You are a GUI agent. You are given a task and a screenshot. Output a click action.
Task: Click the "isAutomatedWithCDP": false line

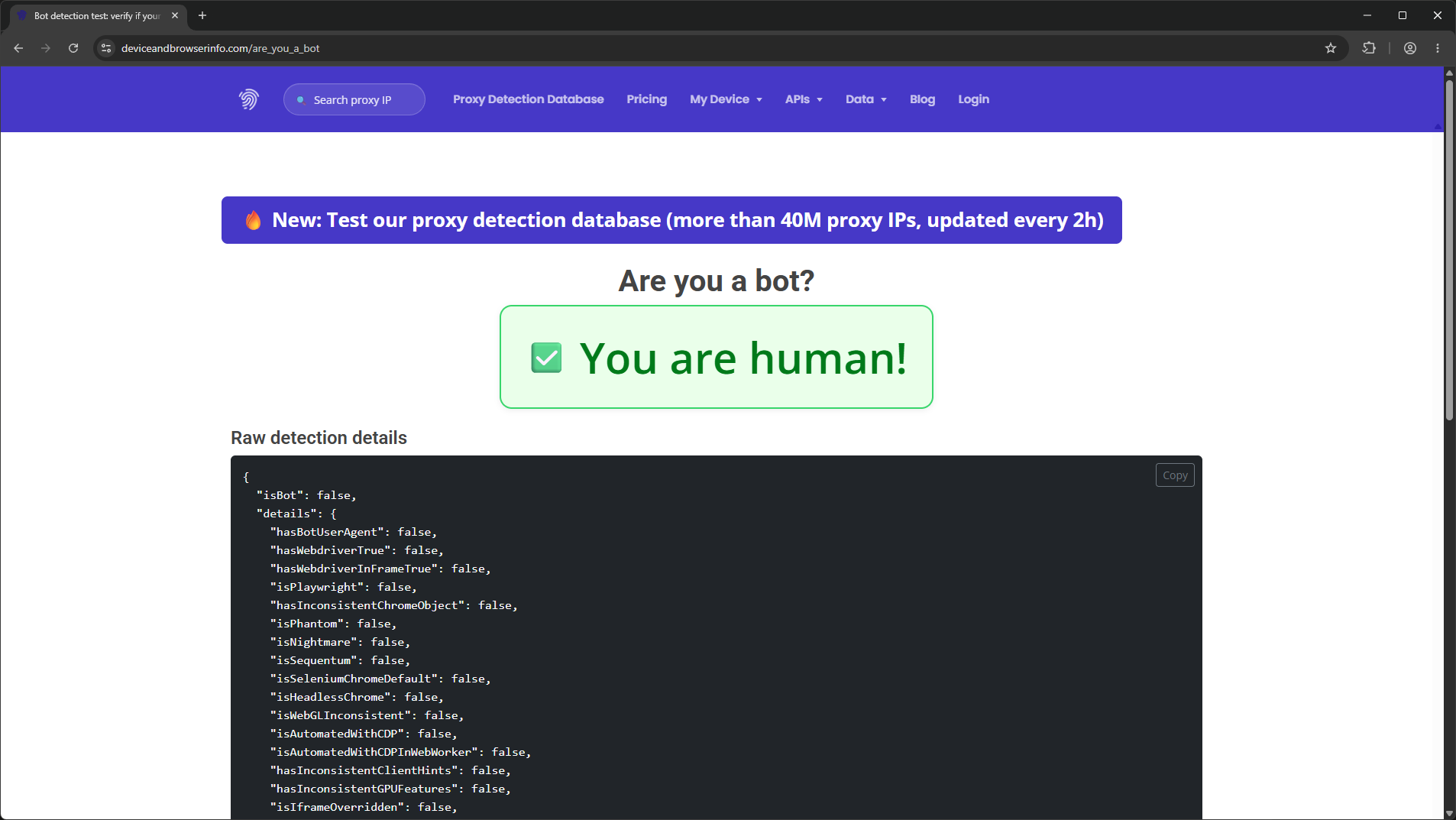click(x=364, y=734)
